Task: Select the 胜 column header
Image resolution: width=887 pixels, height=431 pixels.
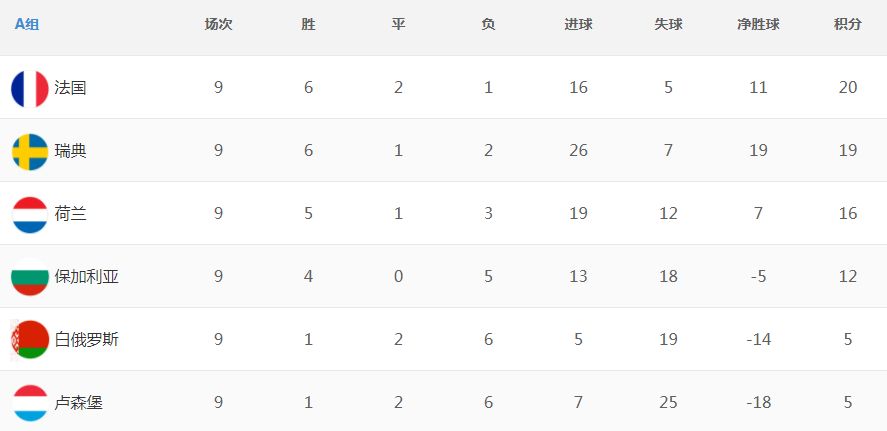Action: [x=308, y=24]
